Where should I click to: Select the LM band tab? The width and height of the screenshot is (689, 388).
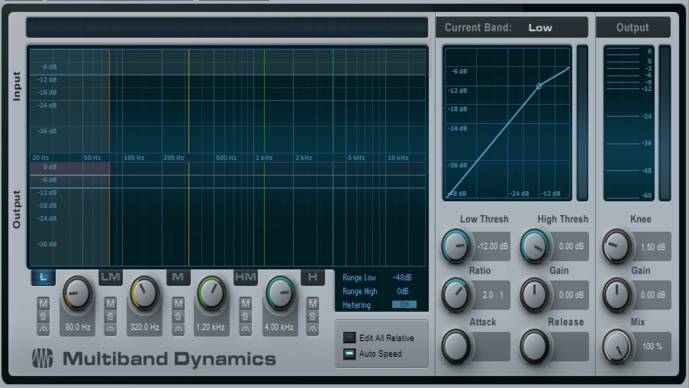coord(111,277)
